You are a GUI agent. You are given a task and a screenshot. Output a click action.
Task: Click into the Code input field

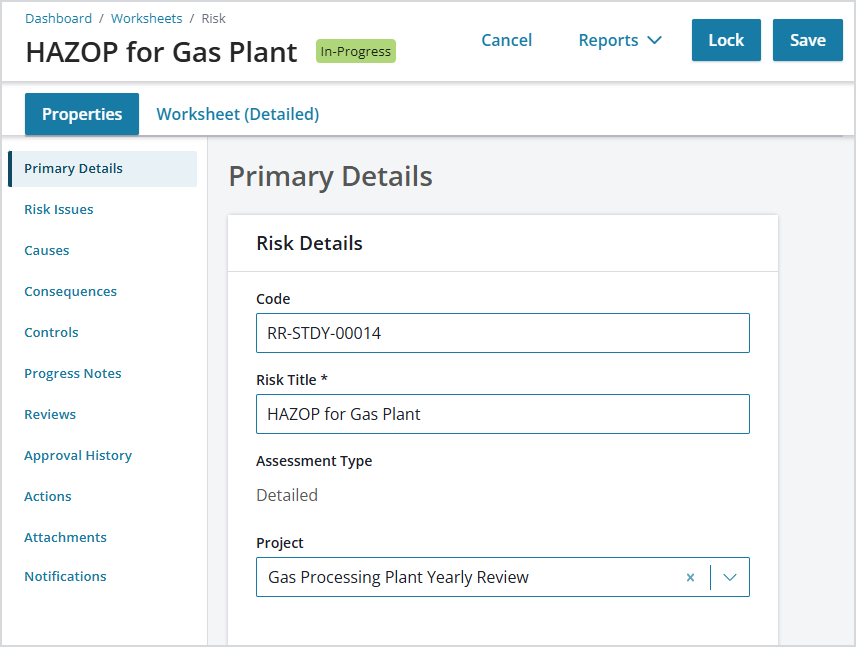502,333
